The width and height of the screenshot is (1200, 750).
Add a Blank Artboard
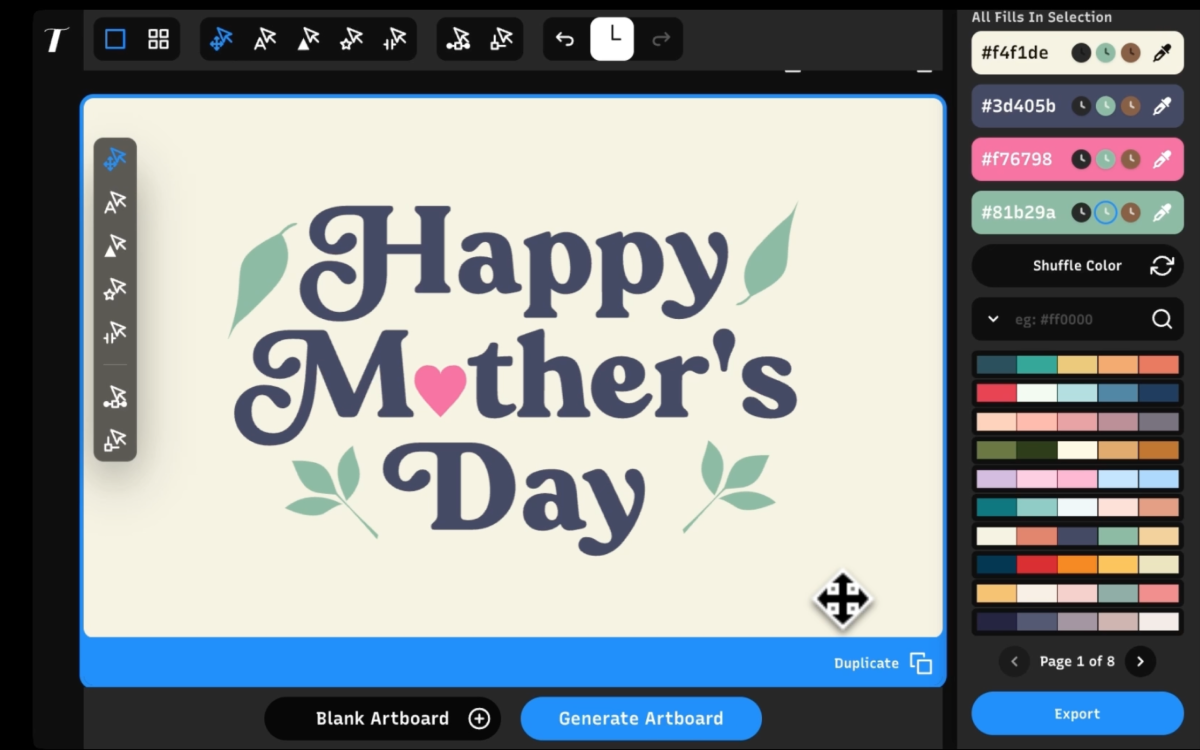tap(382, 718)
